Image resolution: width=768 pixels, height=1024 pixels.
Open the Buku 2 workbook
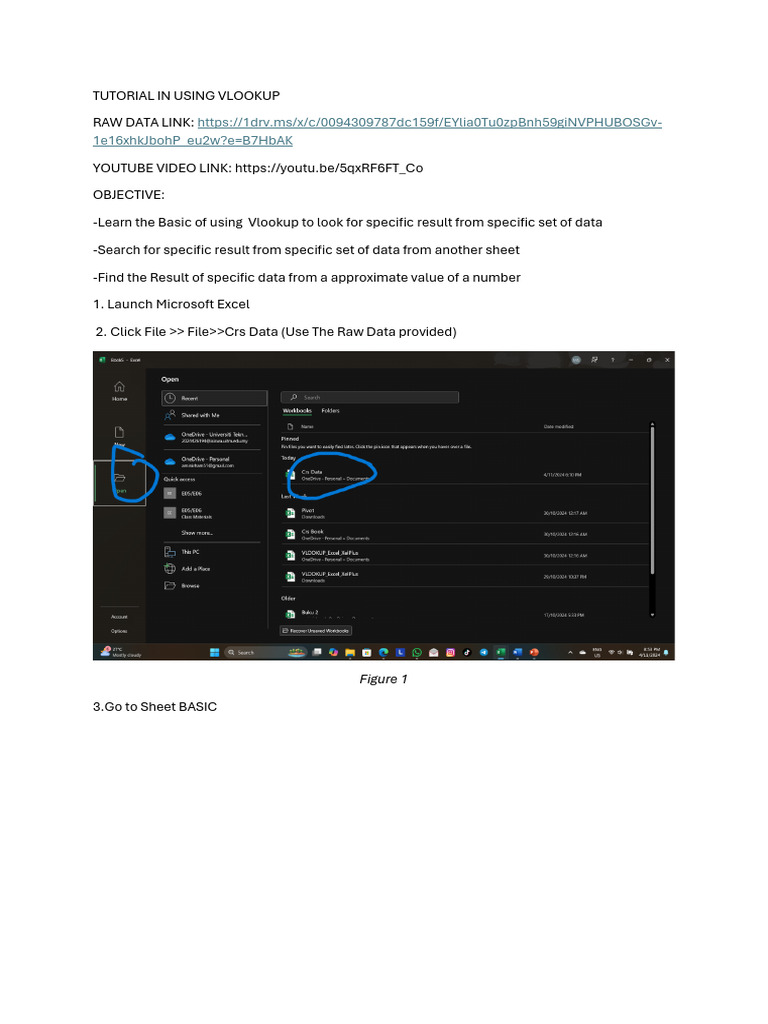[x=465, y=614]
